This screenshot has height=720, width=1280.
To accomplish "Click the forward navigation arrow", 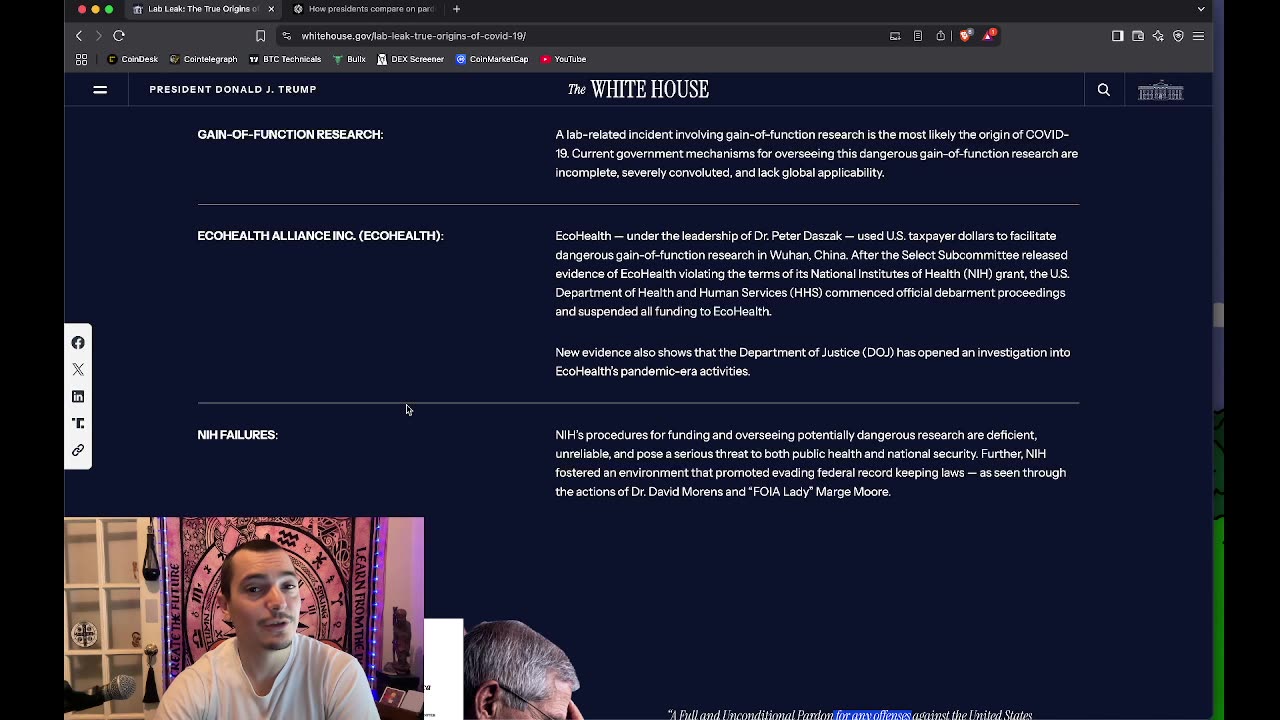I will (98, 36).
